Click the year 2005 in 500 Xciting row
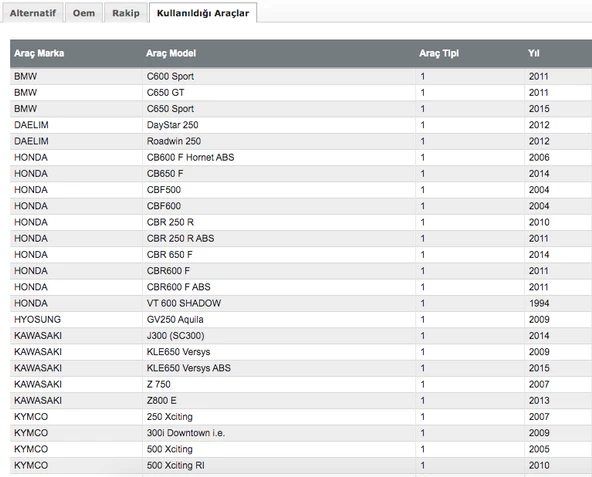Viewport: 592px width, 477px height. click(x=539, y=450)
